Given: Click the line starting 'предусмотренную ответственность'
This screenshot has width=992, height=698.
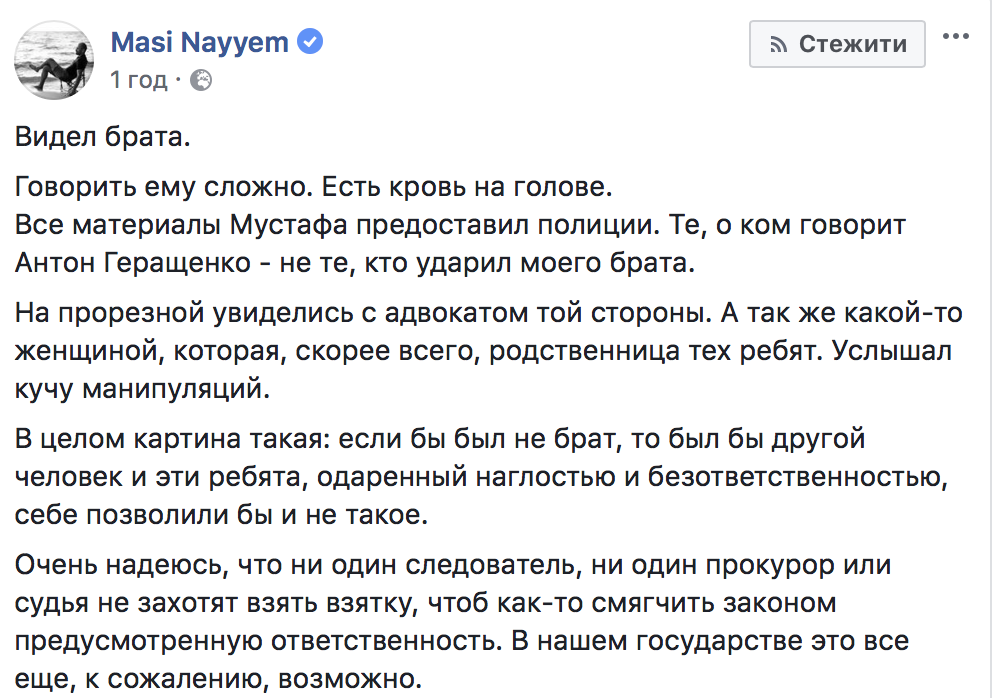Looking at the screenshot, I should pos(462,640).
